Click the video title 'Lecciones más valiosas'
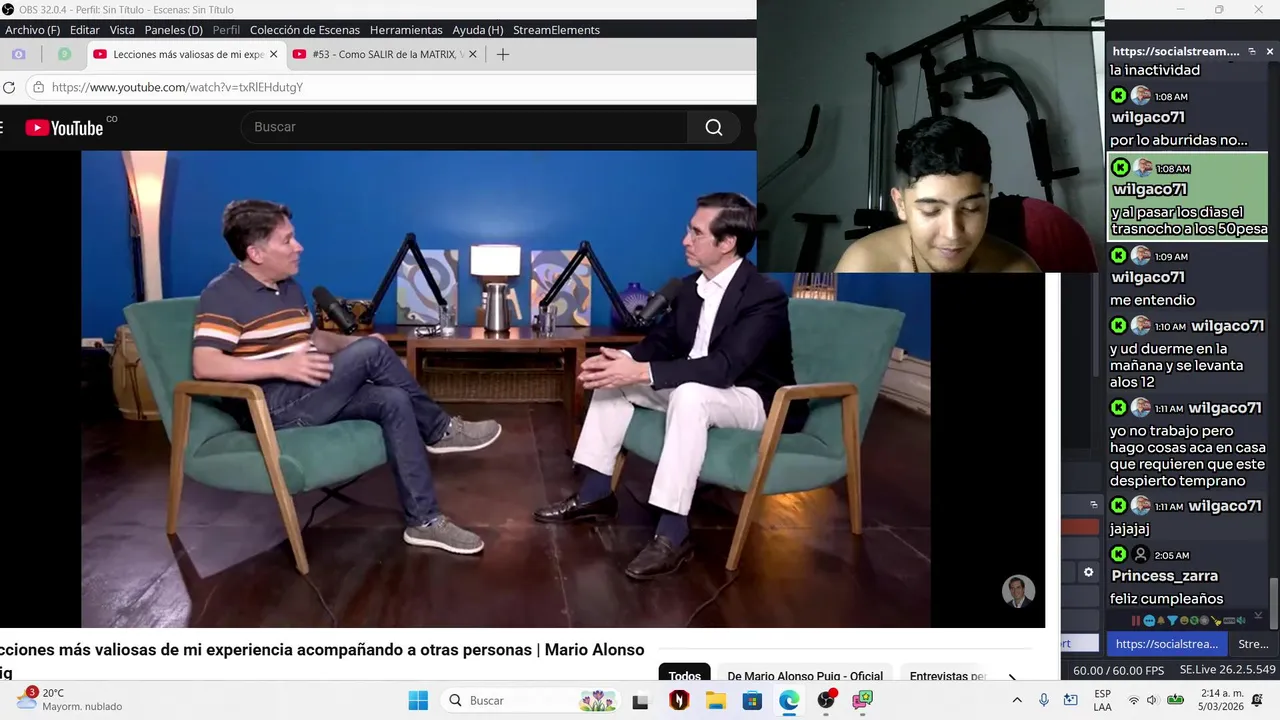This screenshot has height=720, width=1280. pos(322,660)
